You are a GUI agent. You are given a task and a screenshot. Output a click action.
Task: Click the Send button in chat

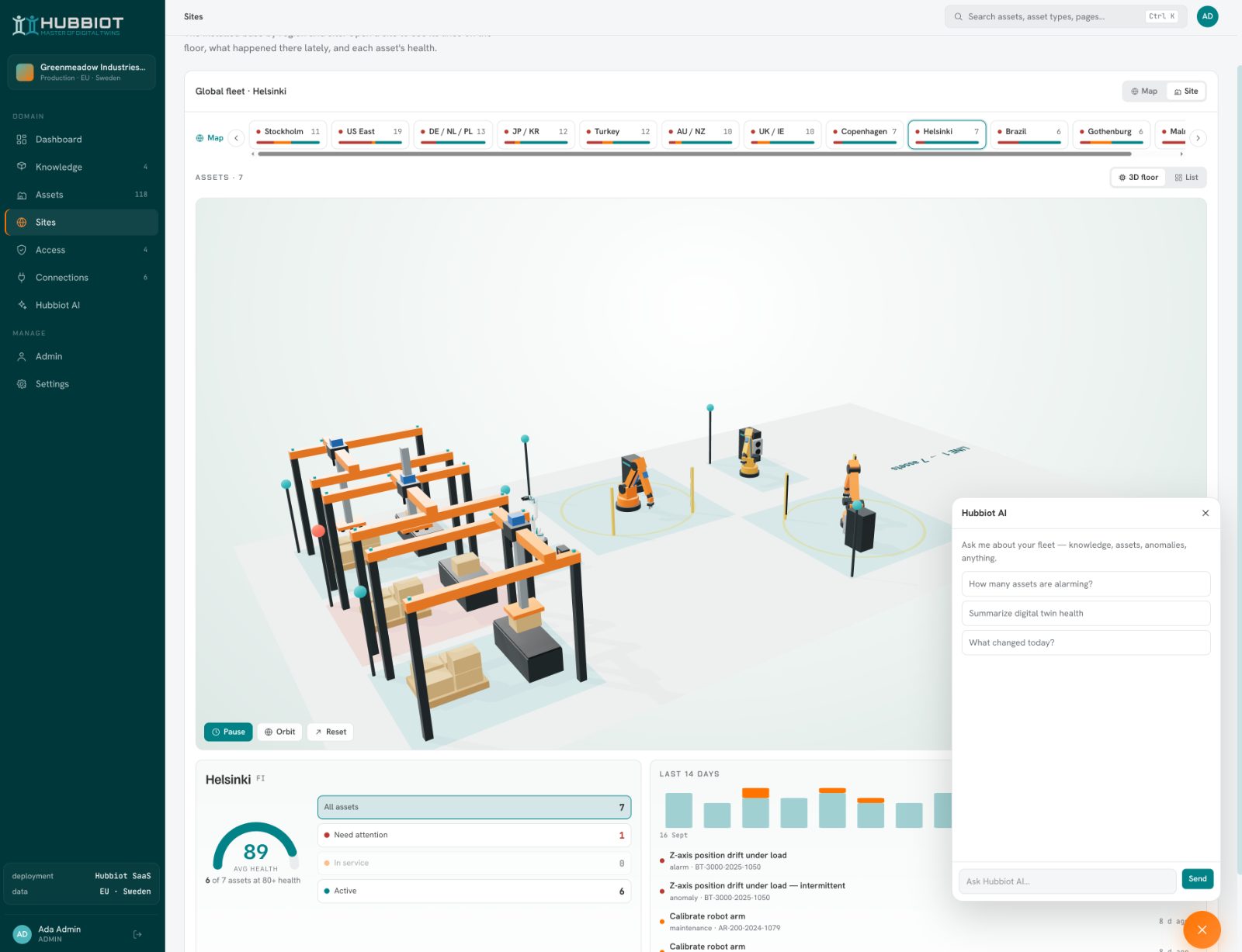coord(1197,879)
